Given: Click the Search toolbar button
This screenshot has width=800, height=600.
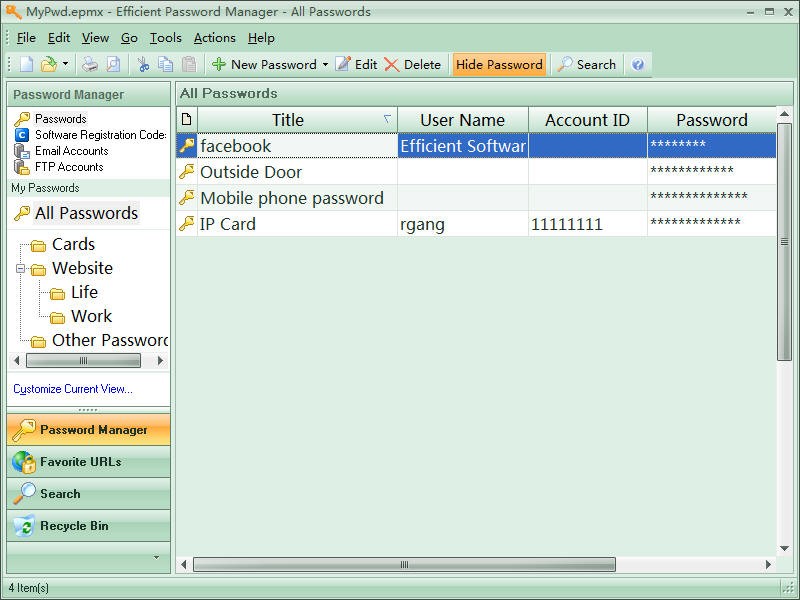Looking at the screenshot, I should tap(587, 64).
